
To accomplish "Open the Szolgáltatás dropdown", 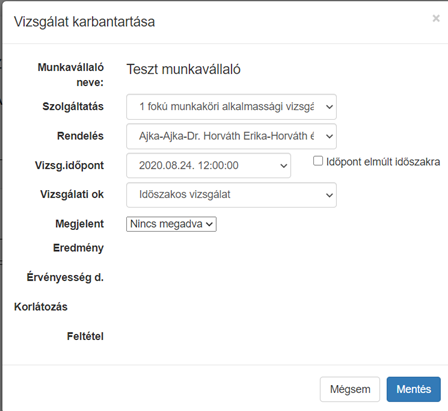I will pyautogui.click(x=231, y=107).
